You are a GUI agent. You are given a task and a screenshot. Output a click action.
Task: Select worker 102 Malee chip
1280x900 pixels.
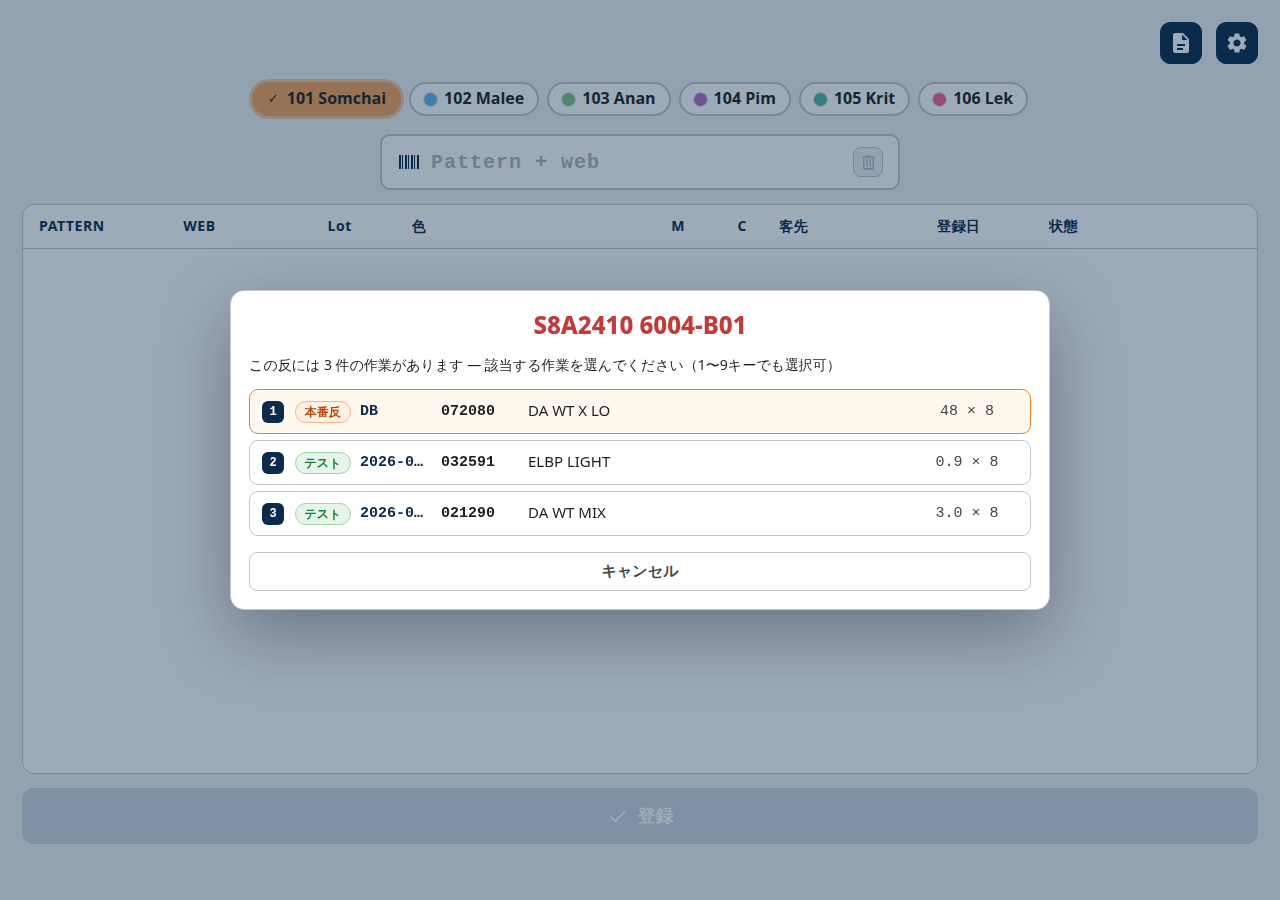474,99
